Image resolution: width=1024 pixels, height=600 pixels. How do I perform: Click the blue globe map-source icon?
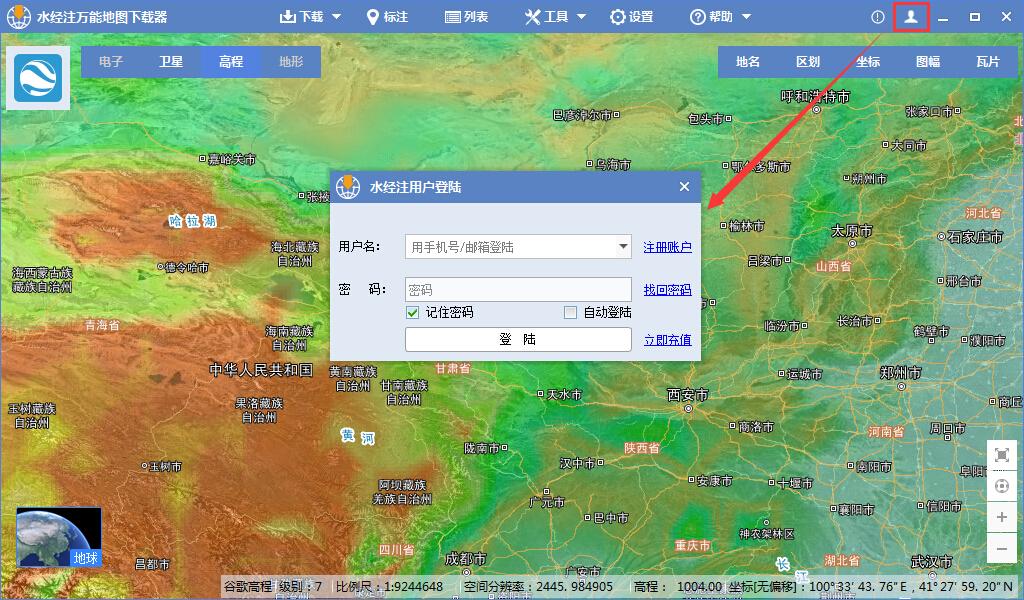(x=38, y=78)
